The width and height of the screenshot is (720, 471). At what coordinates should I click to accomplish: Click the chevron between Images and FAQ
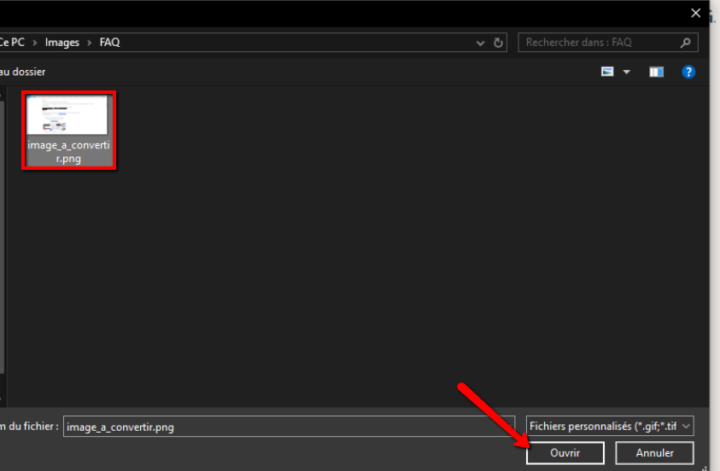[89, 43]
